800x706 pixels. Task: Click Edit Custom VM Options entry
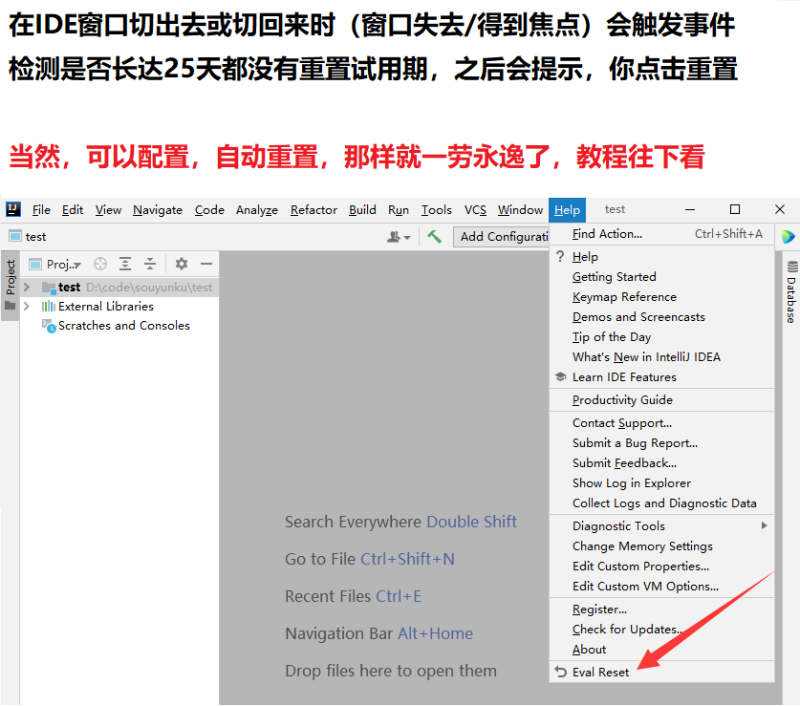coord(645,587)
